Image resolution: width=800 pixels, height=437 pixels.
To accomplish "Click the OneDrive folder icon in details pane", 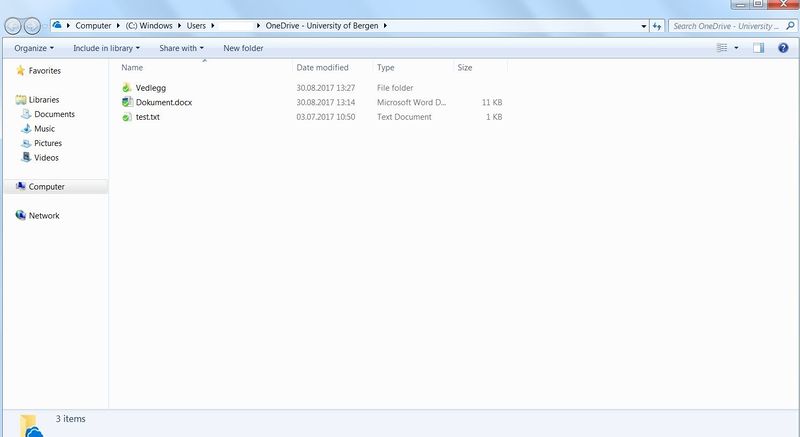I will [32, 426].
